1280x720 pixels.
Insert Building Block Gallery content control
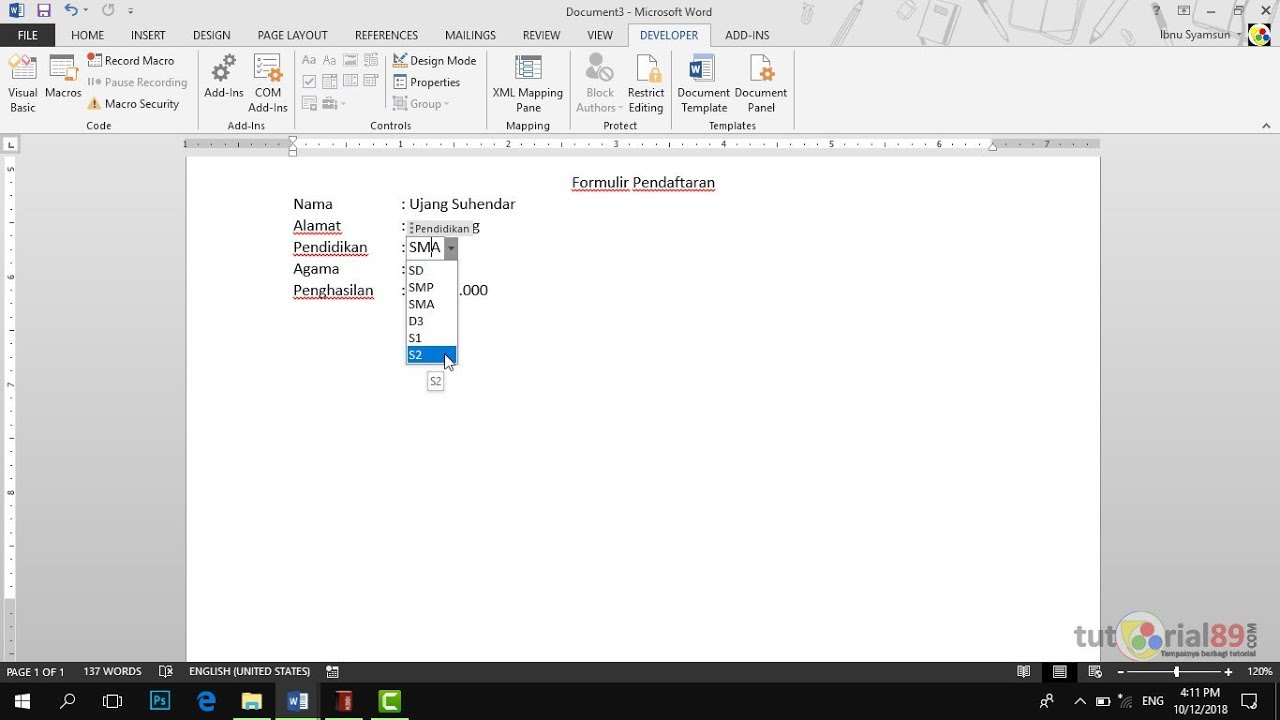(371, 60)
